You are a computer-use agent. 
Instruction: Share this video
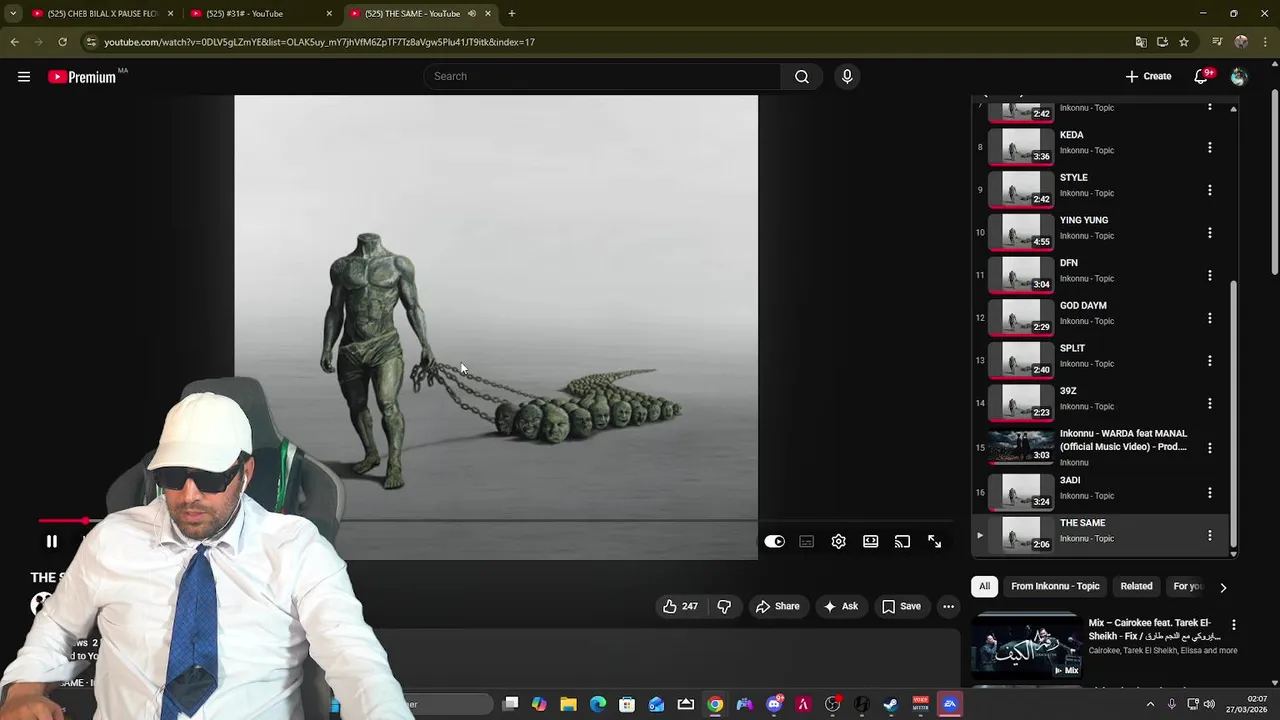[778, 606]
